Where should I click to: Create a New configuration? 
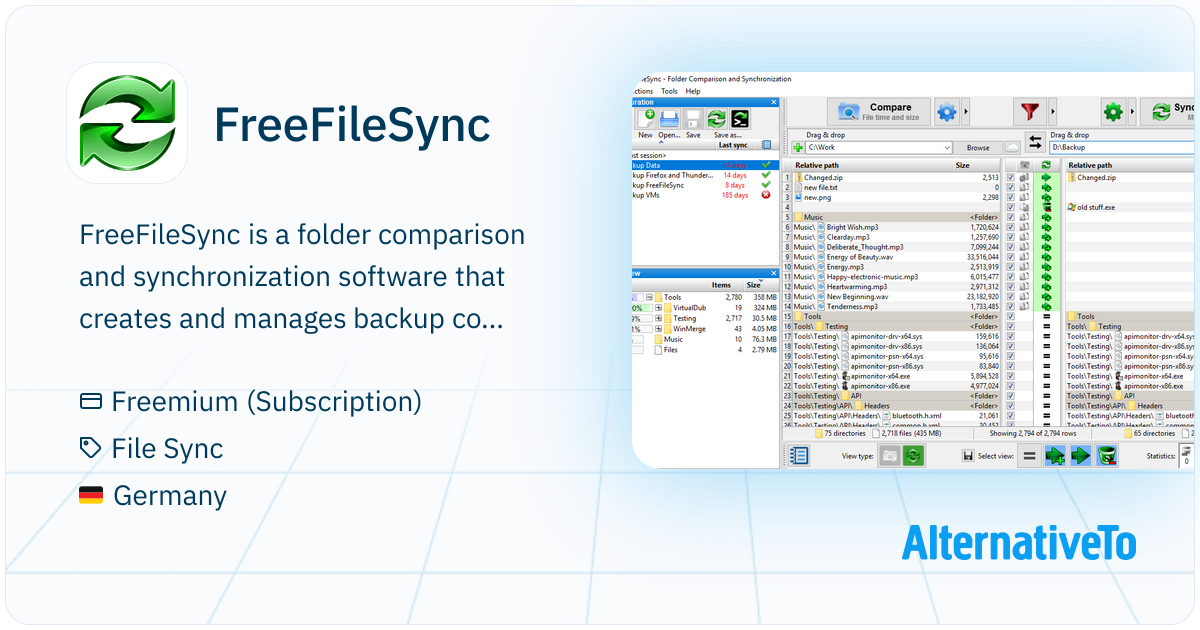(x=645, y=119)
